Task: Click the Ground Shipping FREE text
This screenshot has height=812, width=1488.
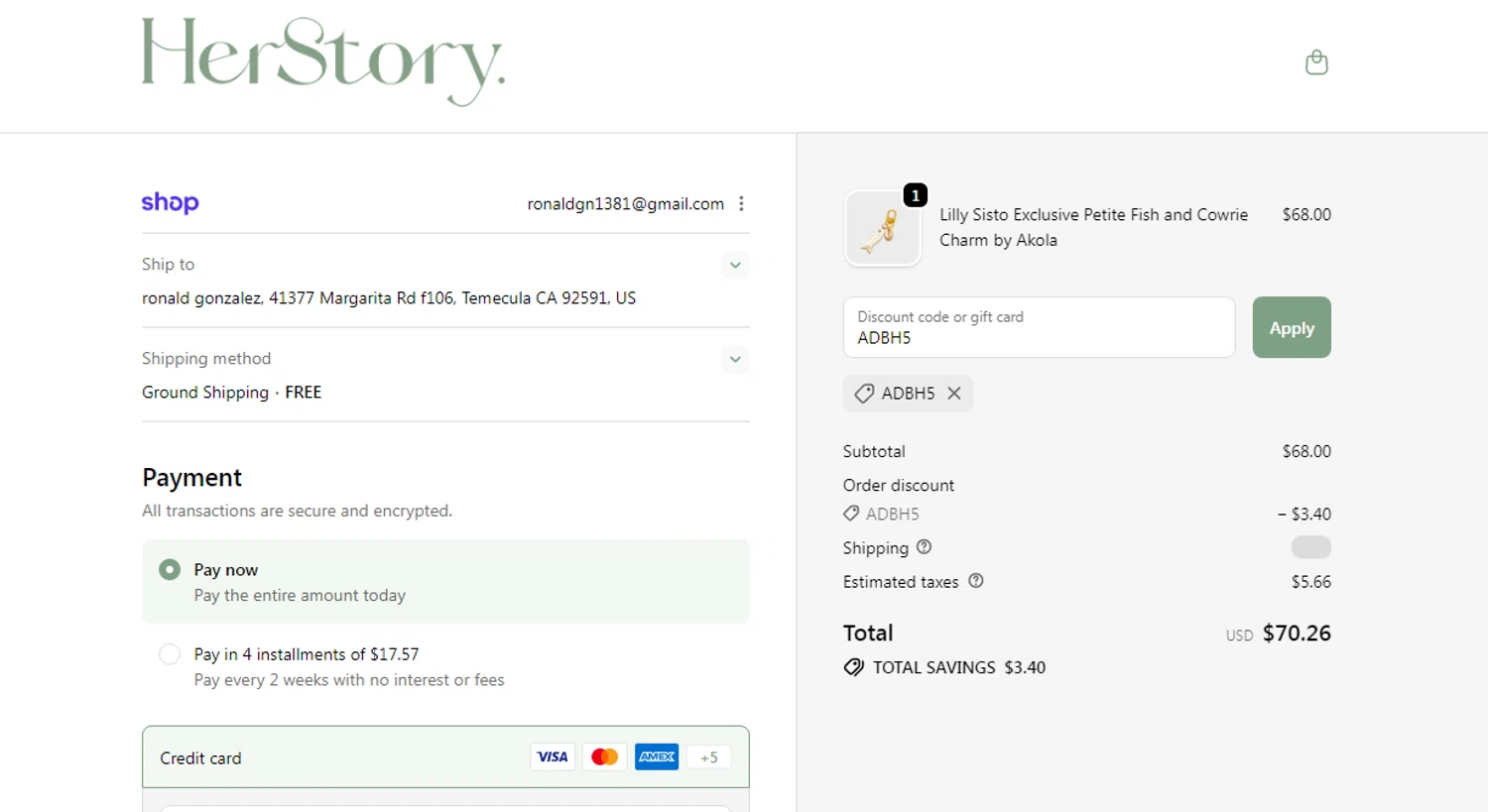Action: tap(232, 393)
